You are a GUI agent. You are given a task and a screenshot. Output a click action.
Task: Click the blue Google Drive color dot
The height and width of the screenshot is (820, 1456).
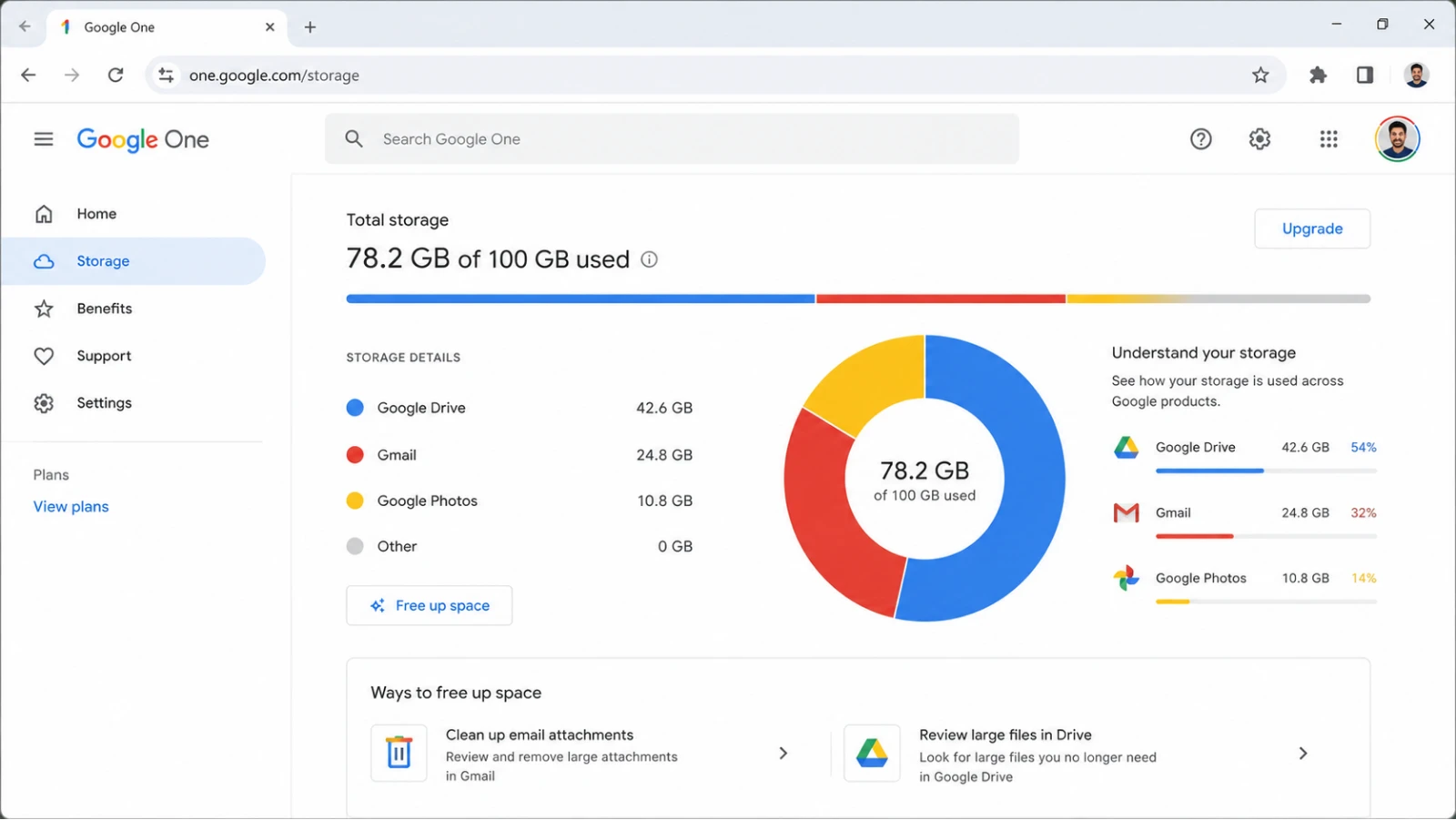[355, 408]
